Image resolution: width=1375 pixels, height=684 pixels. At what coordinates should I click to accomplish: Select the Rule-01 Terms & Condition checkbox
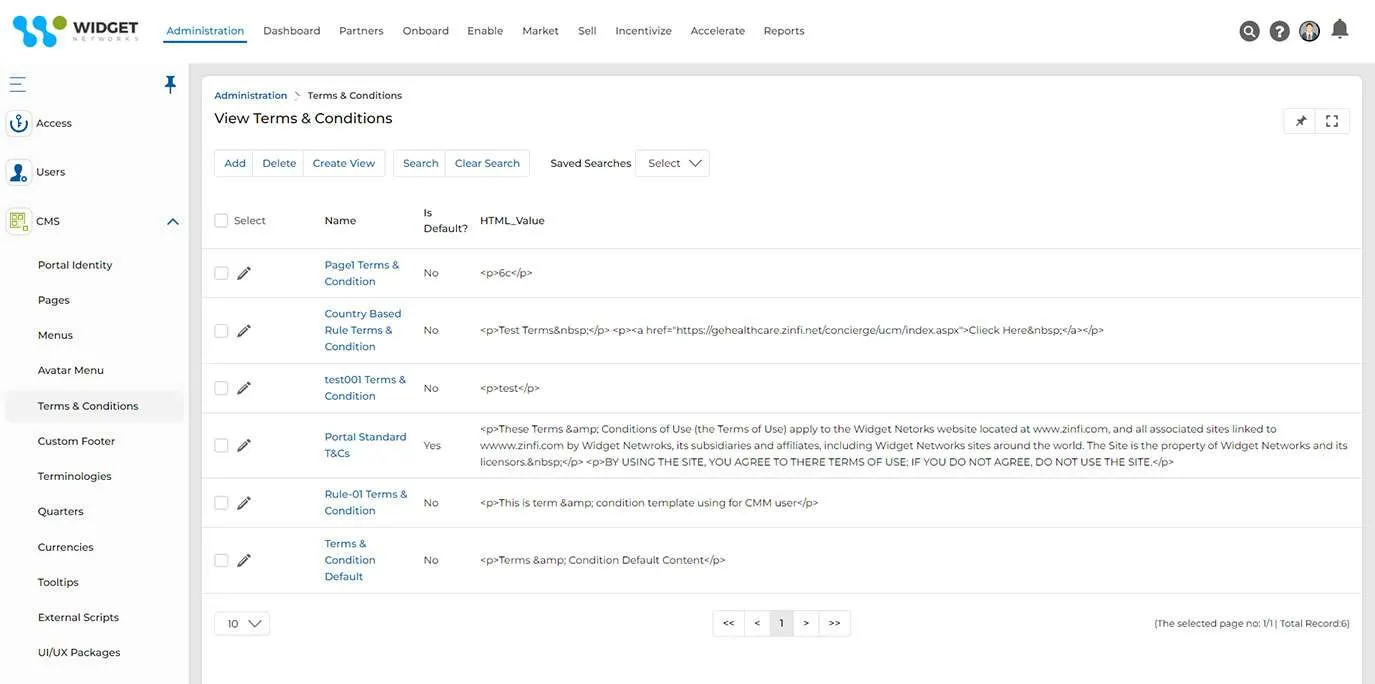pos(221,503)
